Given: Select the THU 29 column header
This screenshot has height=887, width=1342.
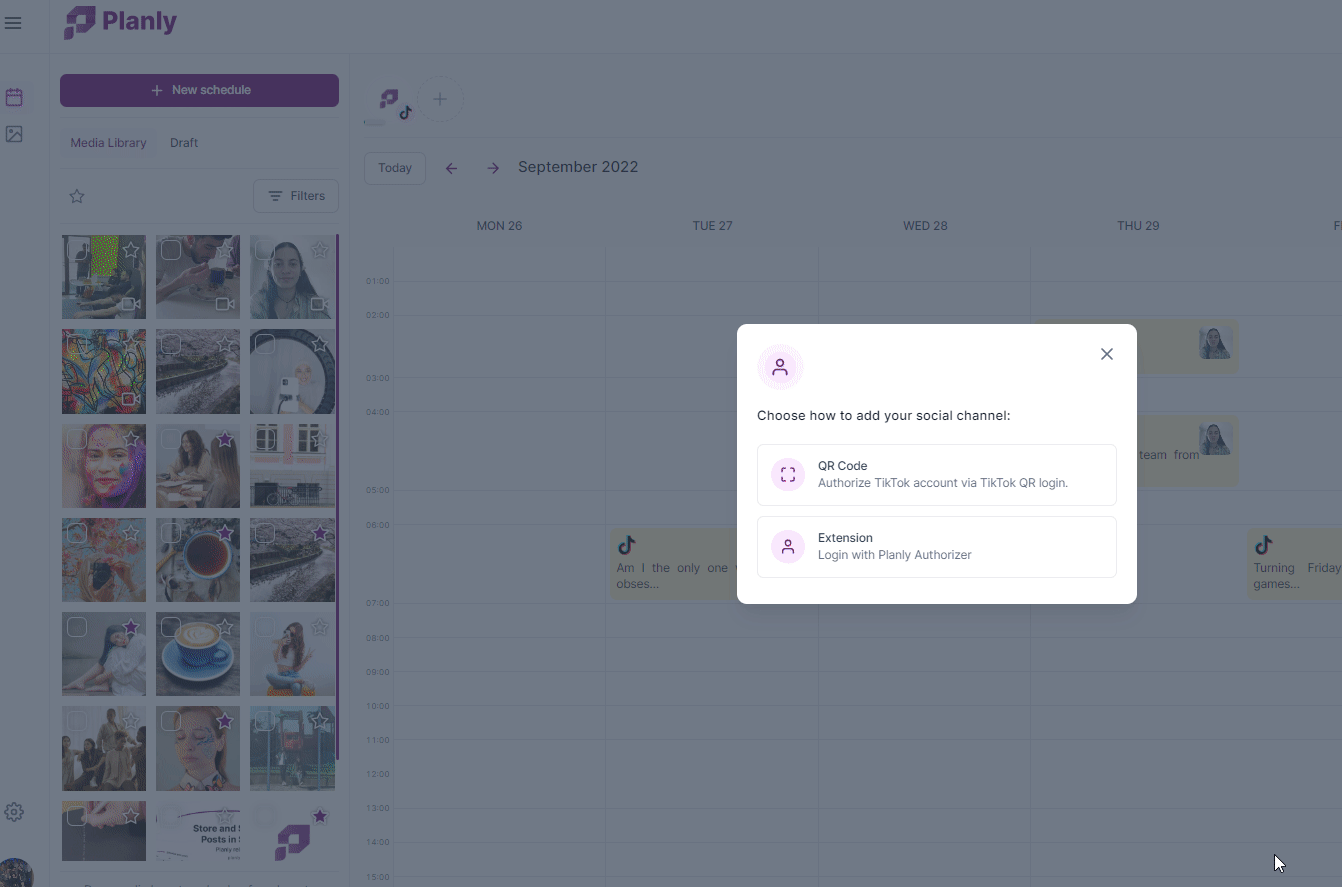Looking at the screenshot, I should coord(1138,226).
